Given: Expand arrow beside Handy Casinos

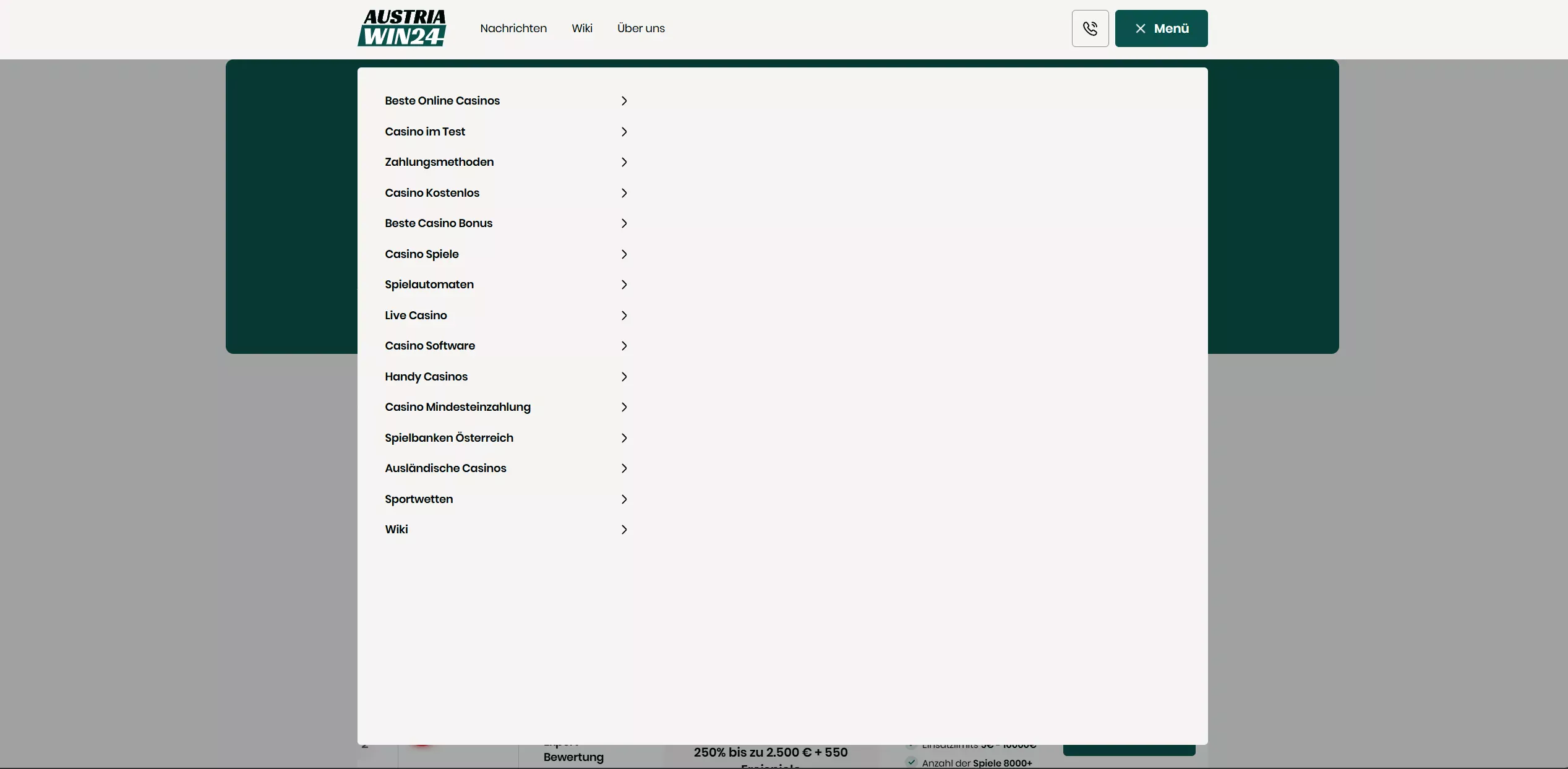Looking at the screenshot, I should point(624,377).
